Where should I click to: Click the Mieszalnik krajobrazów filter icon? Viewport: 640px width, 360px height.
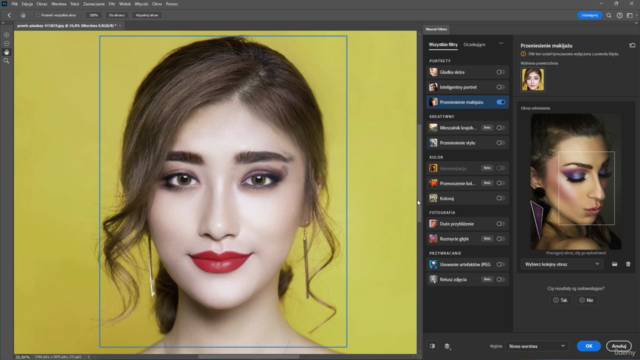coord(433,128)
